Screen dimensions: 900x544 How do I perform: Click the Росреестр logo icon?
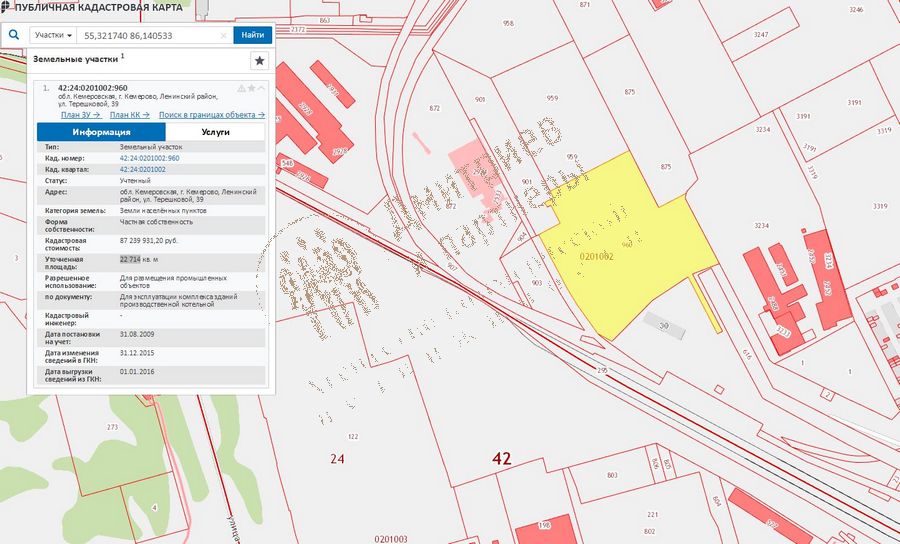click(x=6, y=7)
